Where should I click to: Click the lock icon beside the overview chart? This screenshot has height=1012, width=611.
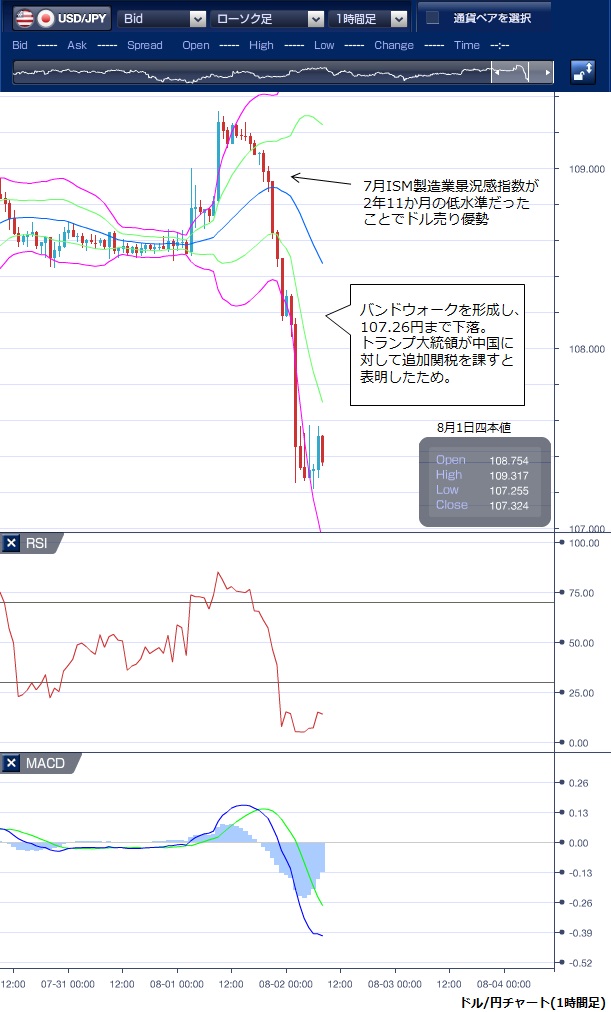pyautogui.click(x=583, y=72)
